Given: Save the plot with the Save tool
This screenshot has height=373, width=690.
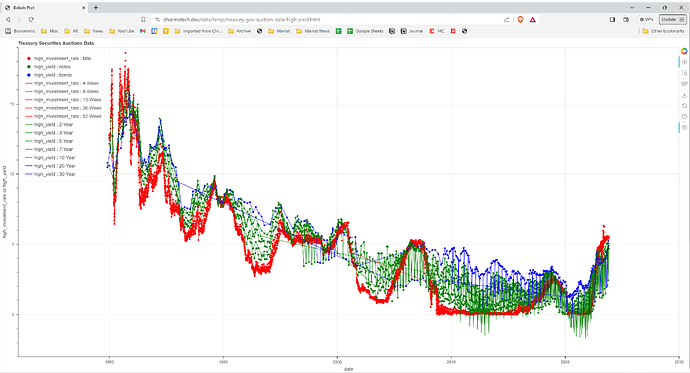Looking at the screenshot, I should tap(684, 95).
